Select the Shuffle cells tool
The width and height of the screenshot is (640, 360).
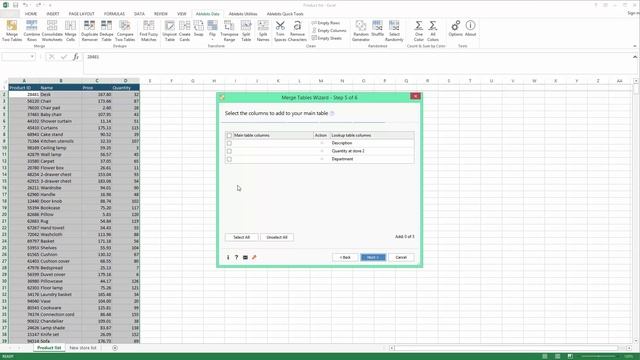[x=378, y=29]
